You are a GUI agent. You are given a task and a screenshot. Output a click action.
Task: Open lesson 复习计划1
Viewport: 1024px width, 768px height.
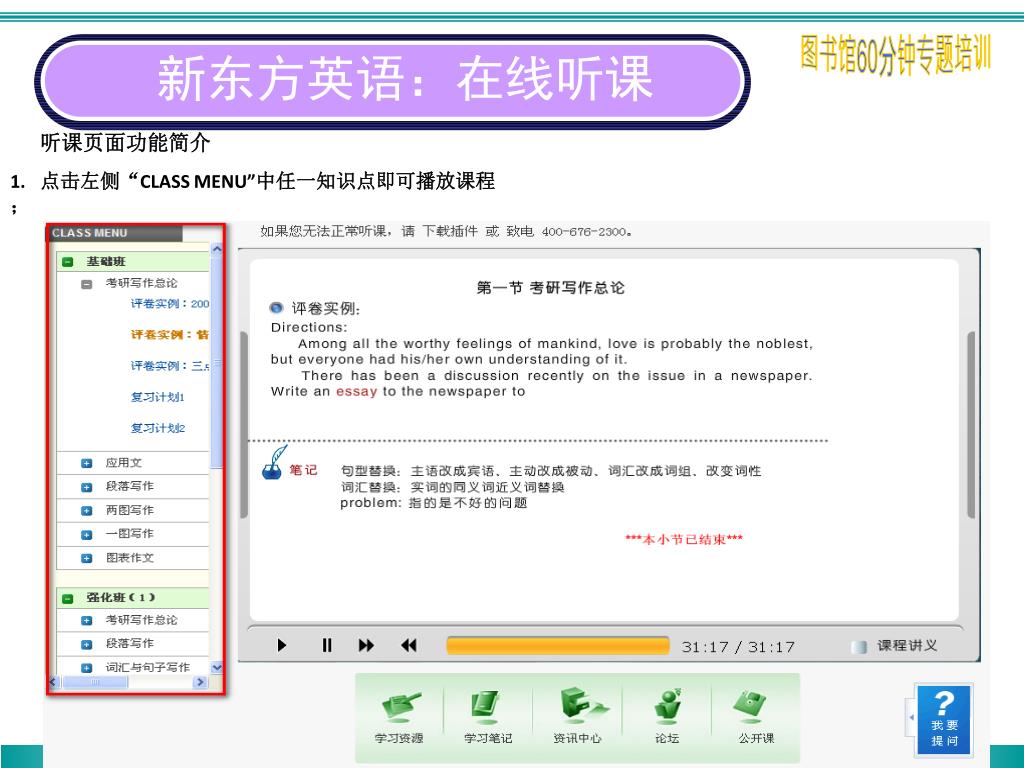[157, 397]
